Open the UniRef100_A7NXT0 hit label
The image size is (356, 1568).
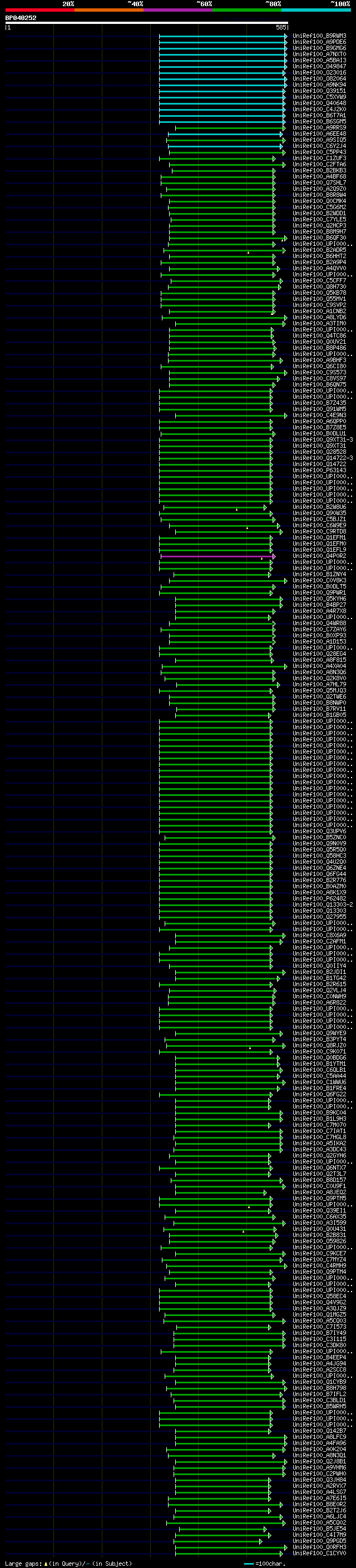319,54
